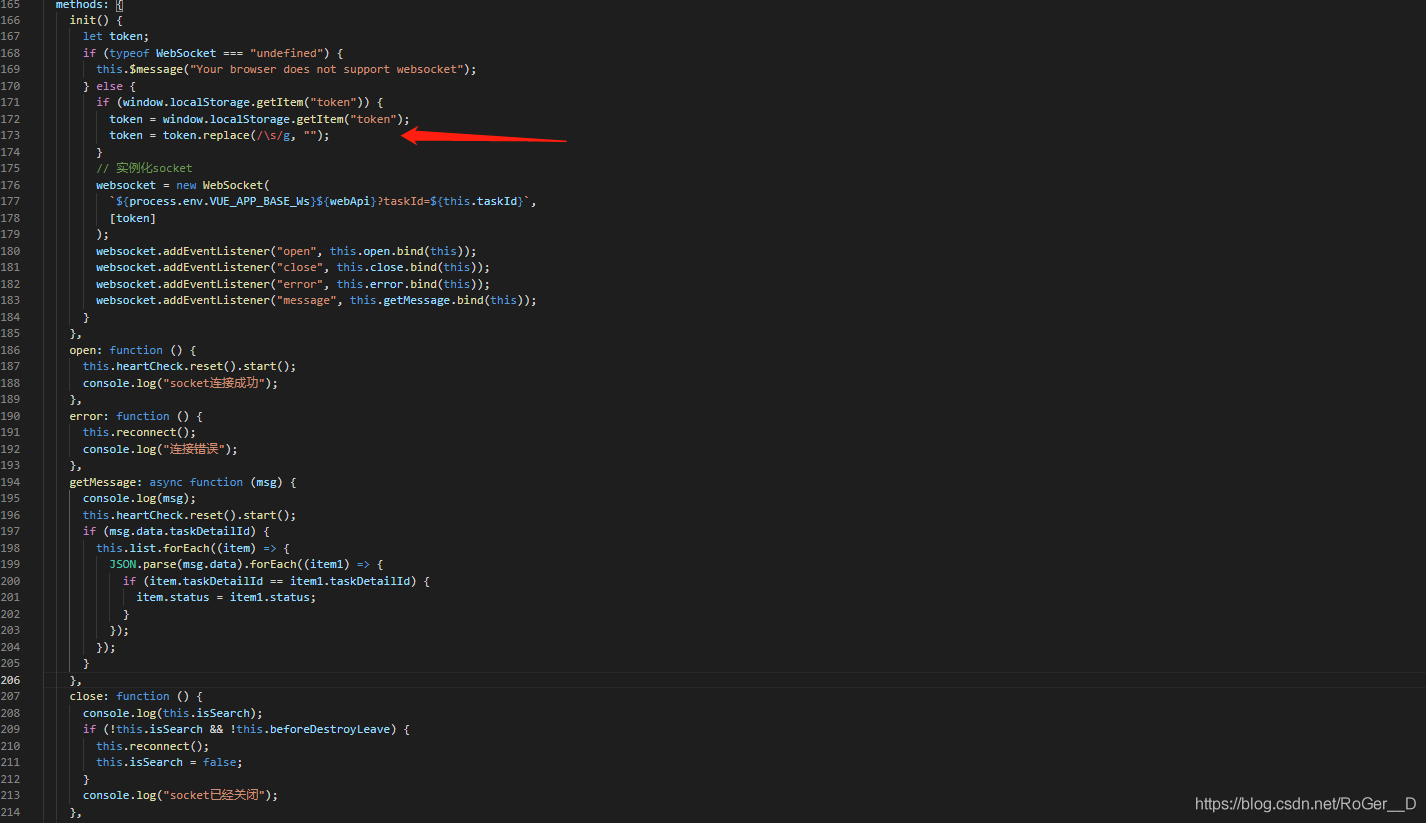Click highlighted line number 206 in the gutter
The height and width of the screenshot is (823, 1426).
[x=10, y=680]
